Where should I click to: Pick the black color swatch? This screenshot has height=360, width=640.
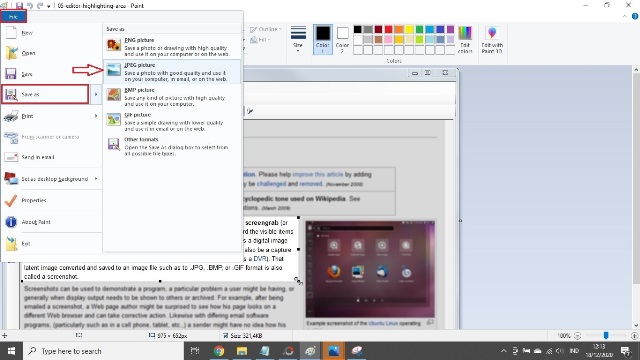click(358, 29)
